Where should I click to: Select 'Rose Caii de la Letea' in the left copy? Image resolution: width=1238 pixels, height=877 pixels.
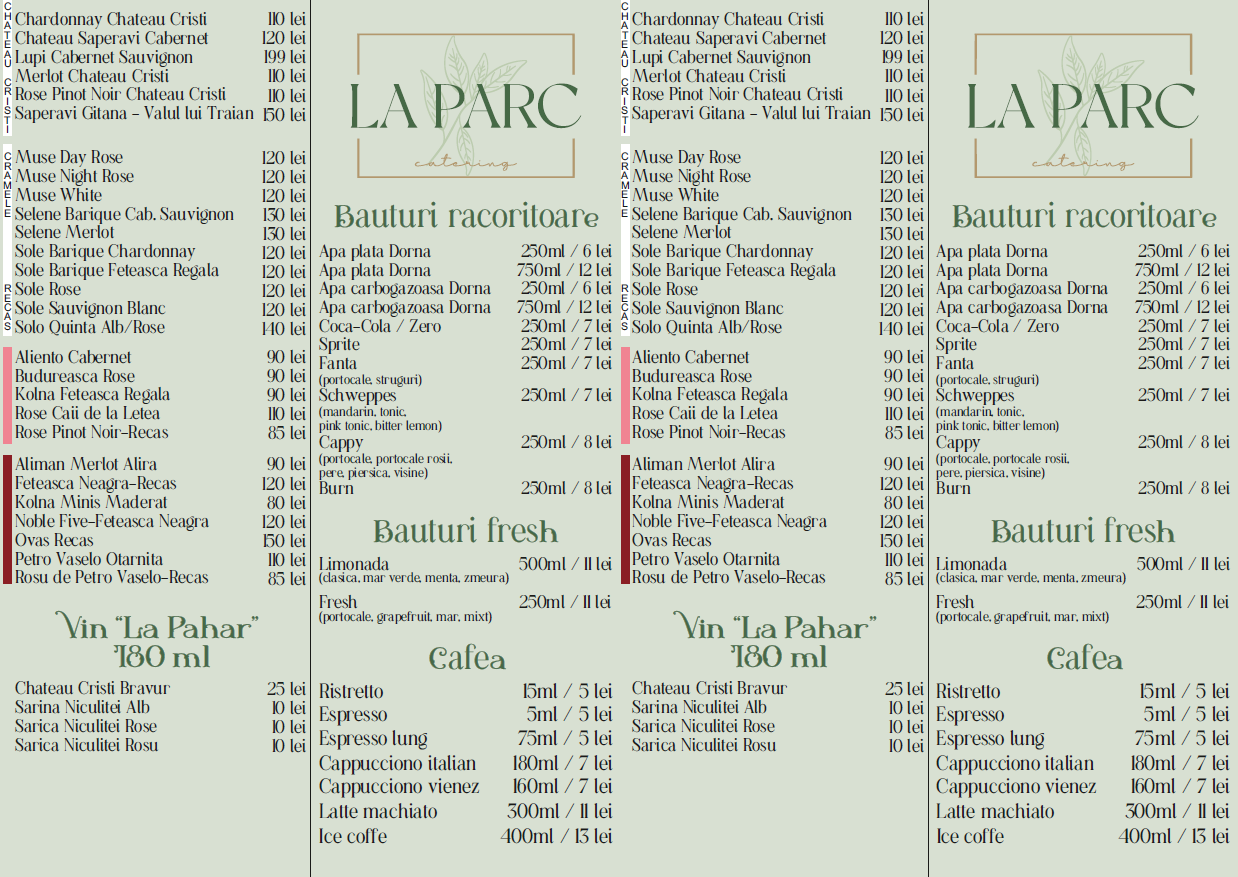click(87, 413)
